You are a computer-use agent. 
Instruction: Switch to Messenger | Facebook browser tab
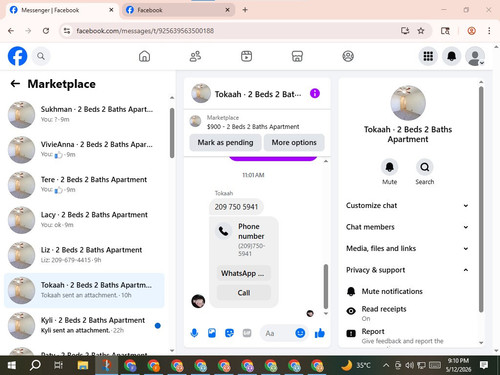(61, 10)
